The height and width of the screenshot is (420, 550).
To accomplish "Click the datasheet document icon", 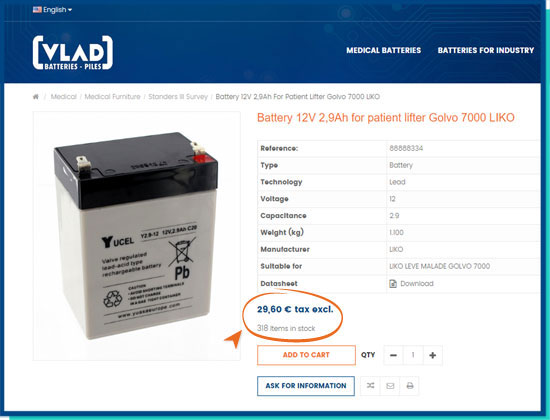I will coord(393,284).
